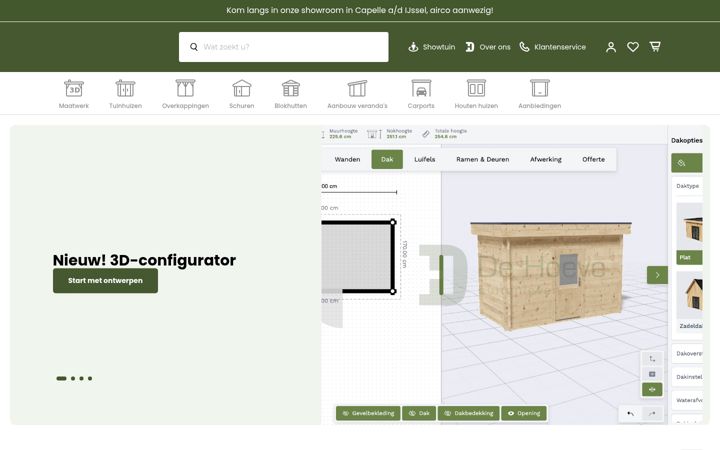
Task: Click the redo arrow in configurator
Action: pyautogui.click(x=652, y=414)
